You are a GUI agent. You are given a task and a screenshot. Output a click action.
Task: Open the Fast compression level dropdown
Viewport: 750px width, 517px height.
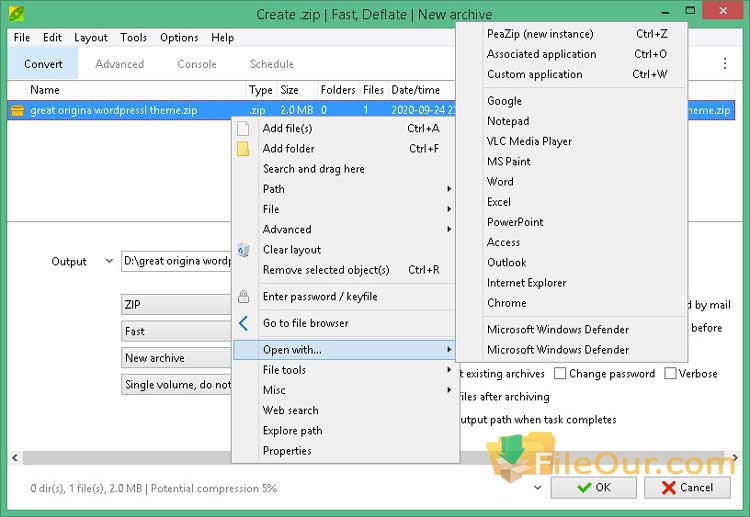[176, 331]
